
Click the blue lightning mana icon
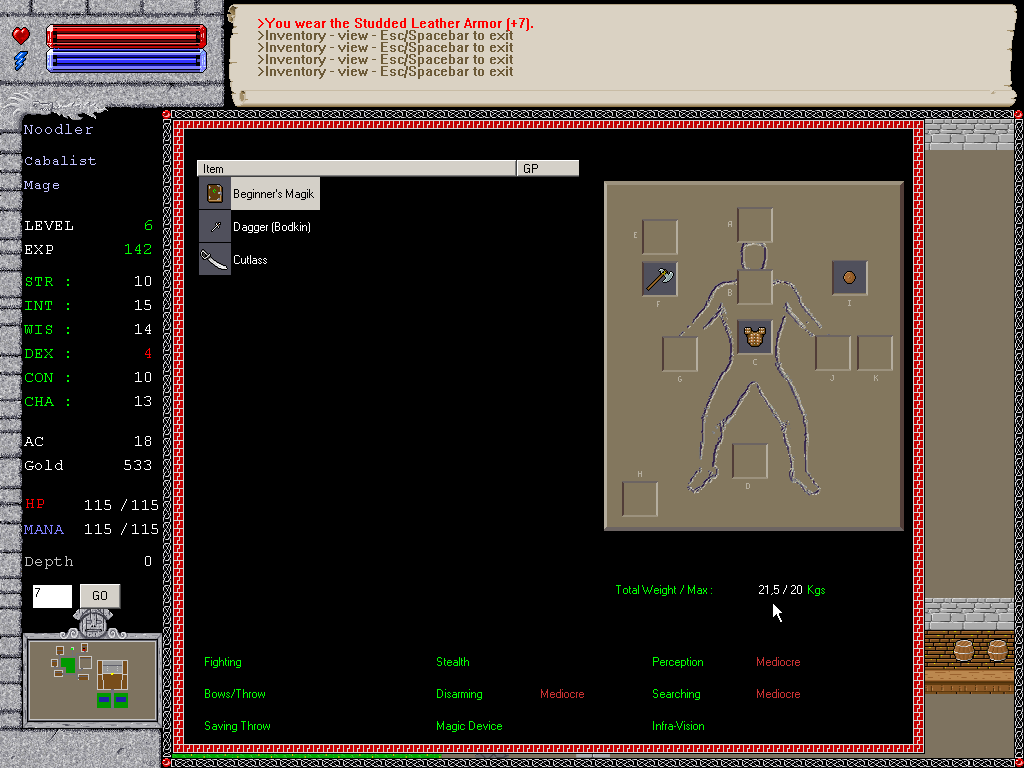[x=21, y=61]
